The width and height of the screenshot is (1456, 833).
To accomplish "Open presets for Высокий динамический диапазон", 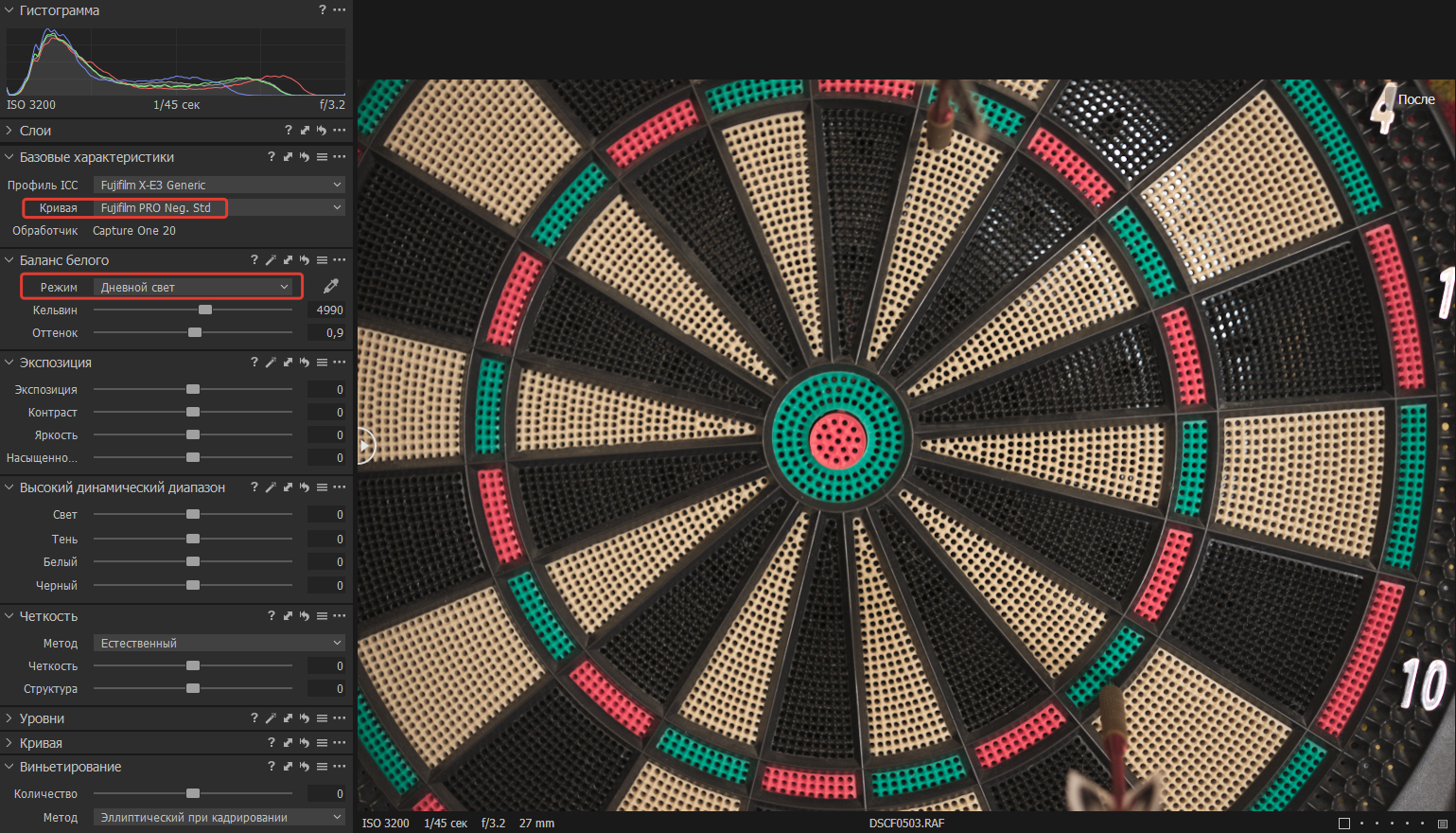I will 322,487.
